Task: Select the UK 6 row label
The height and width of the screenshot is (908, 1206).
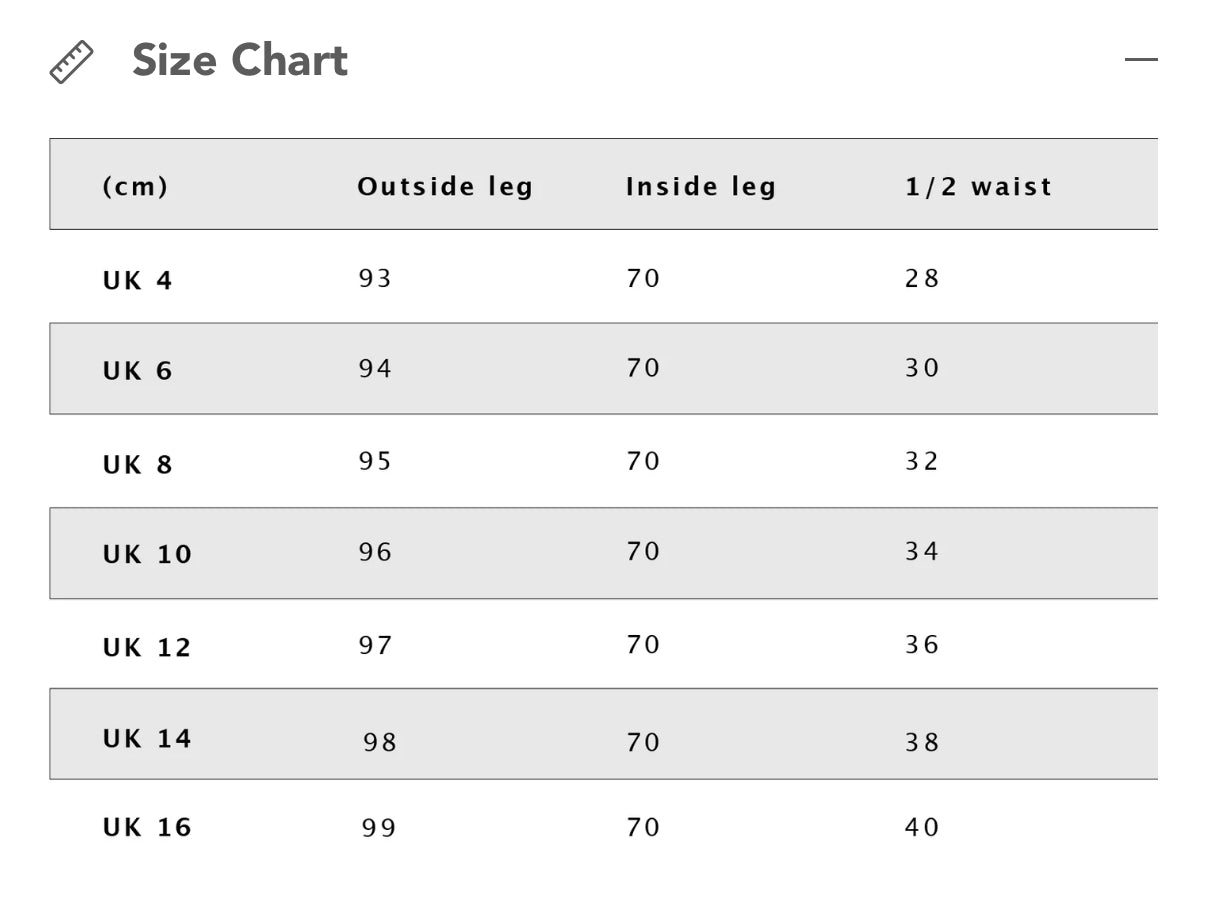Action: [138, 371]
